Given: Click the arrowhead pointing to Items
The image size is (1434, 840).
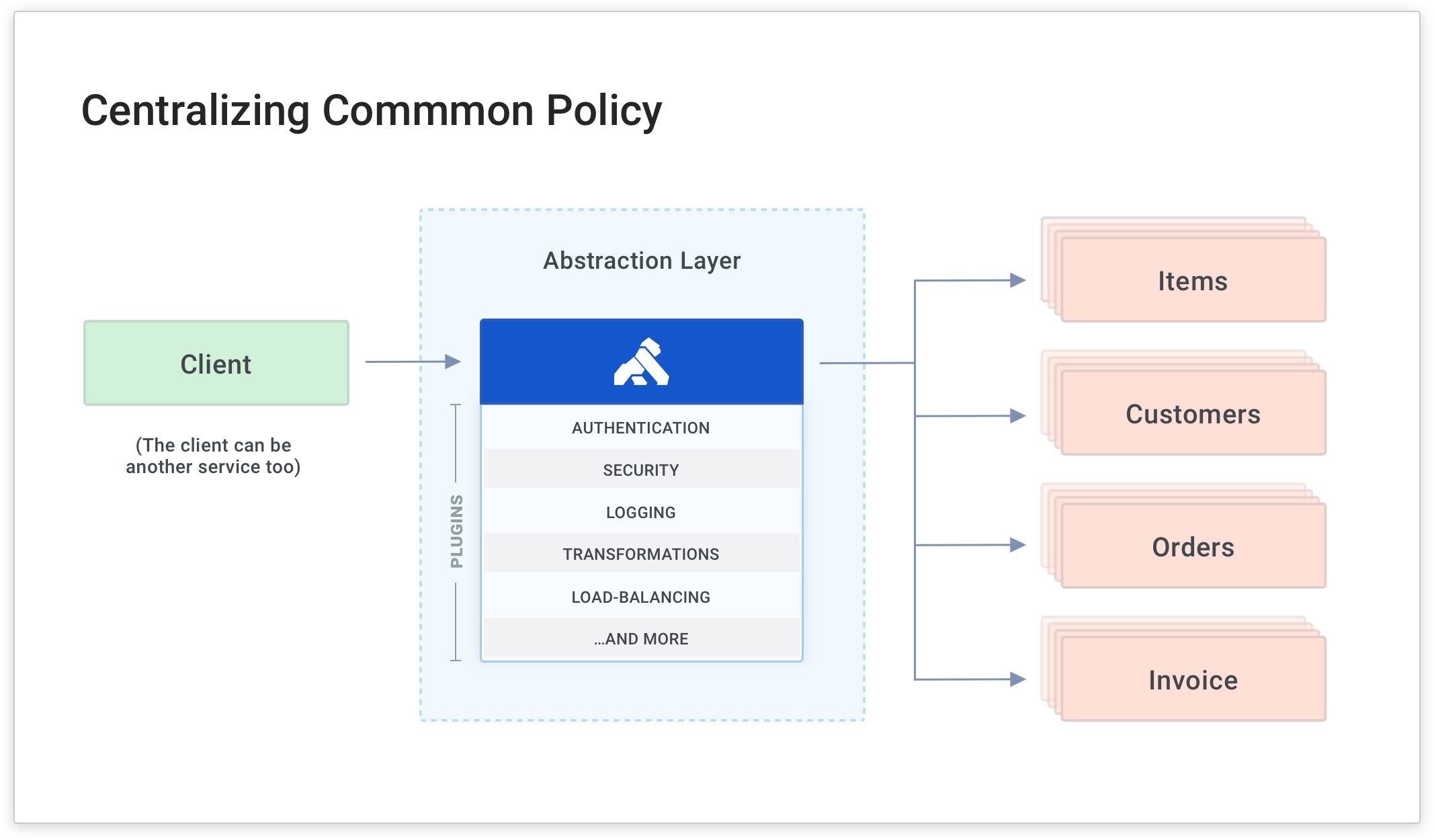Looking at the screenshot, I should pos(1017,280).
